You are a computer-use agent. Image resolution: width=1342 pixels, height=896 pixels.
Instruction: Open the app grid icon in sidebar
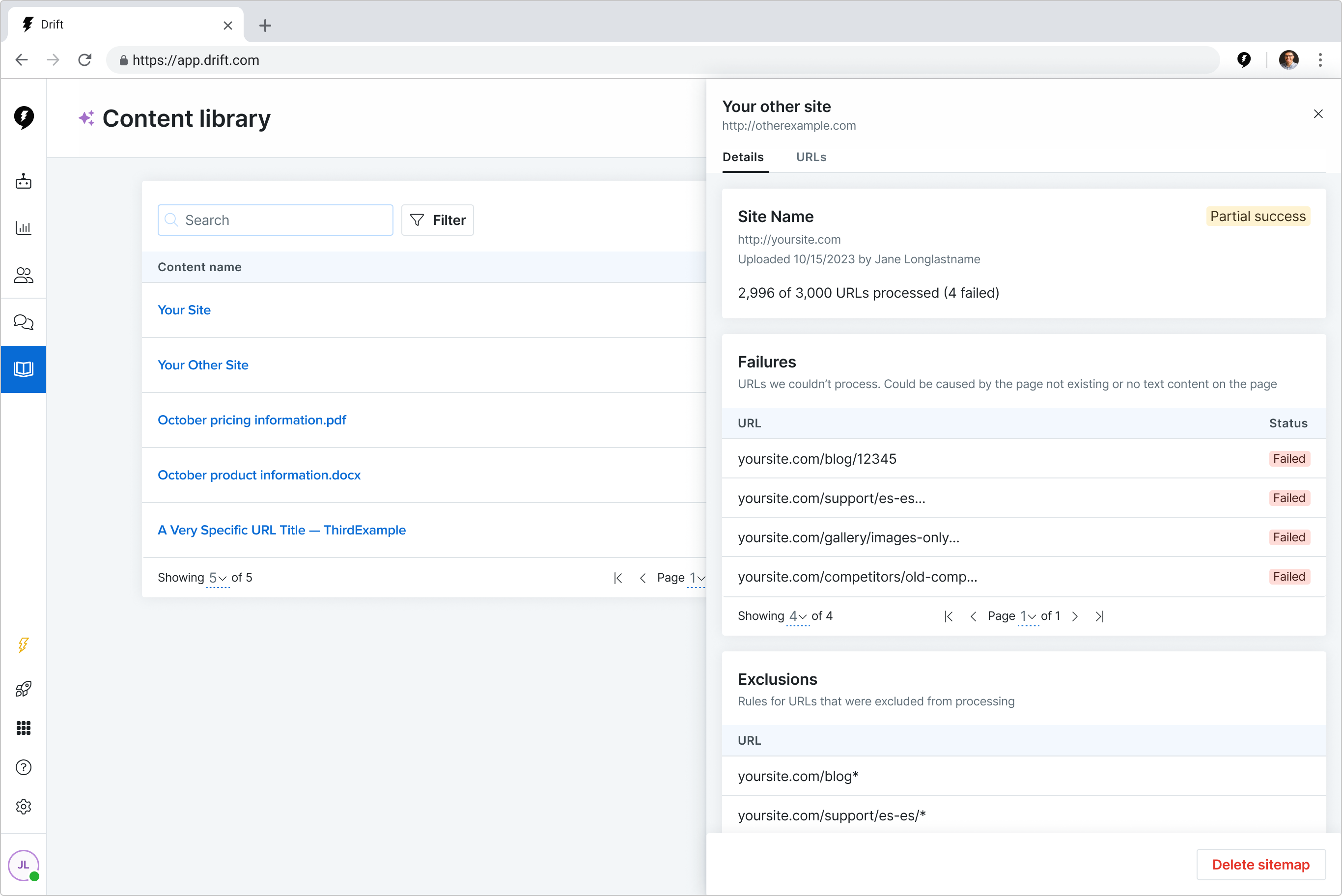tap(24, 728)
